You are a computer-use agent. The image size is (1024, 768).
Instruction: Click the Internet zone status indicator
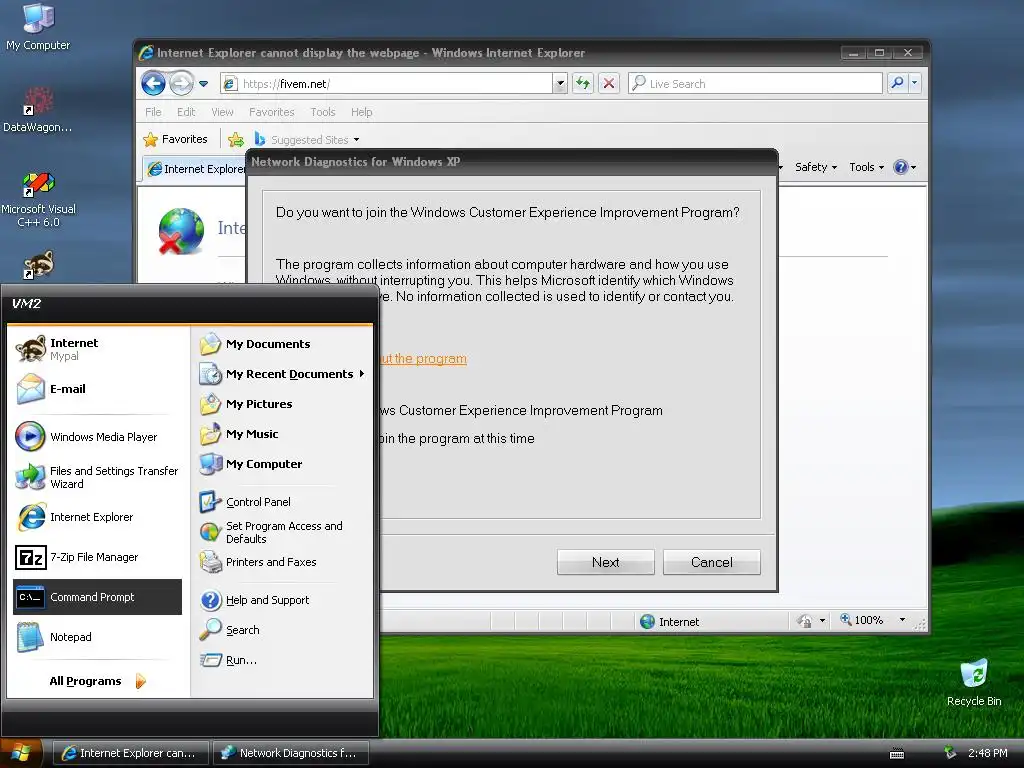click(670, 622)
